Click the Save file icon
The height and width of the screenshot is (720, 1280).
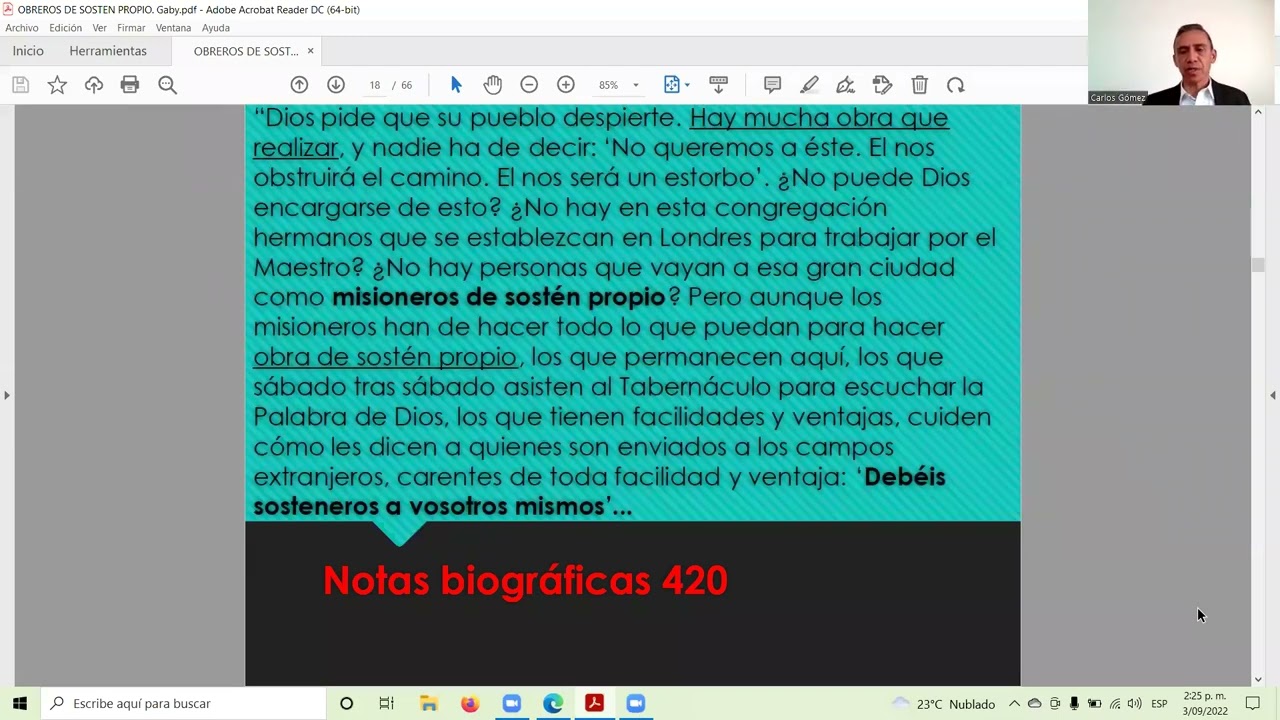[20, 85]
